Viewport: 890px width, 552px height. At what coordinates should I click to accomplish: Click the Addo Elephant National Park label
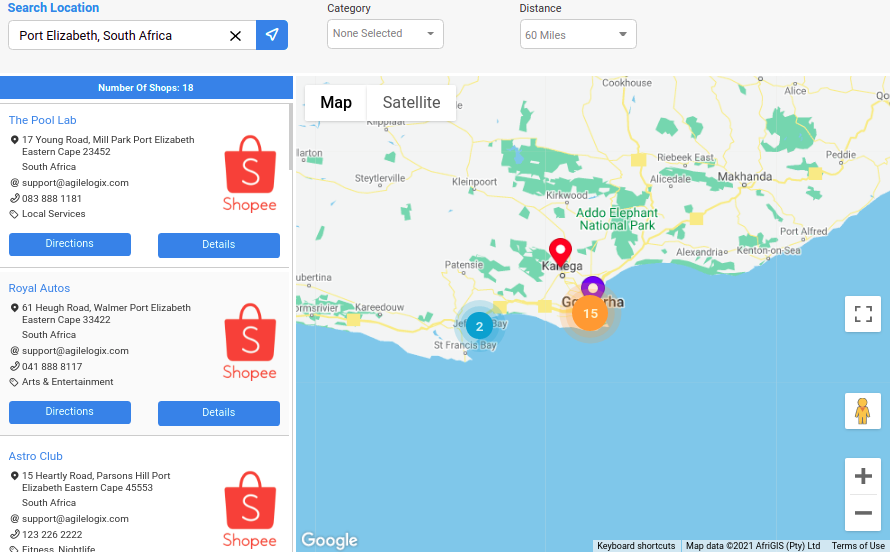tap(617, 219)
